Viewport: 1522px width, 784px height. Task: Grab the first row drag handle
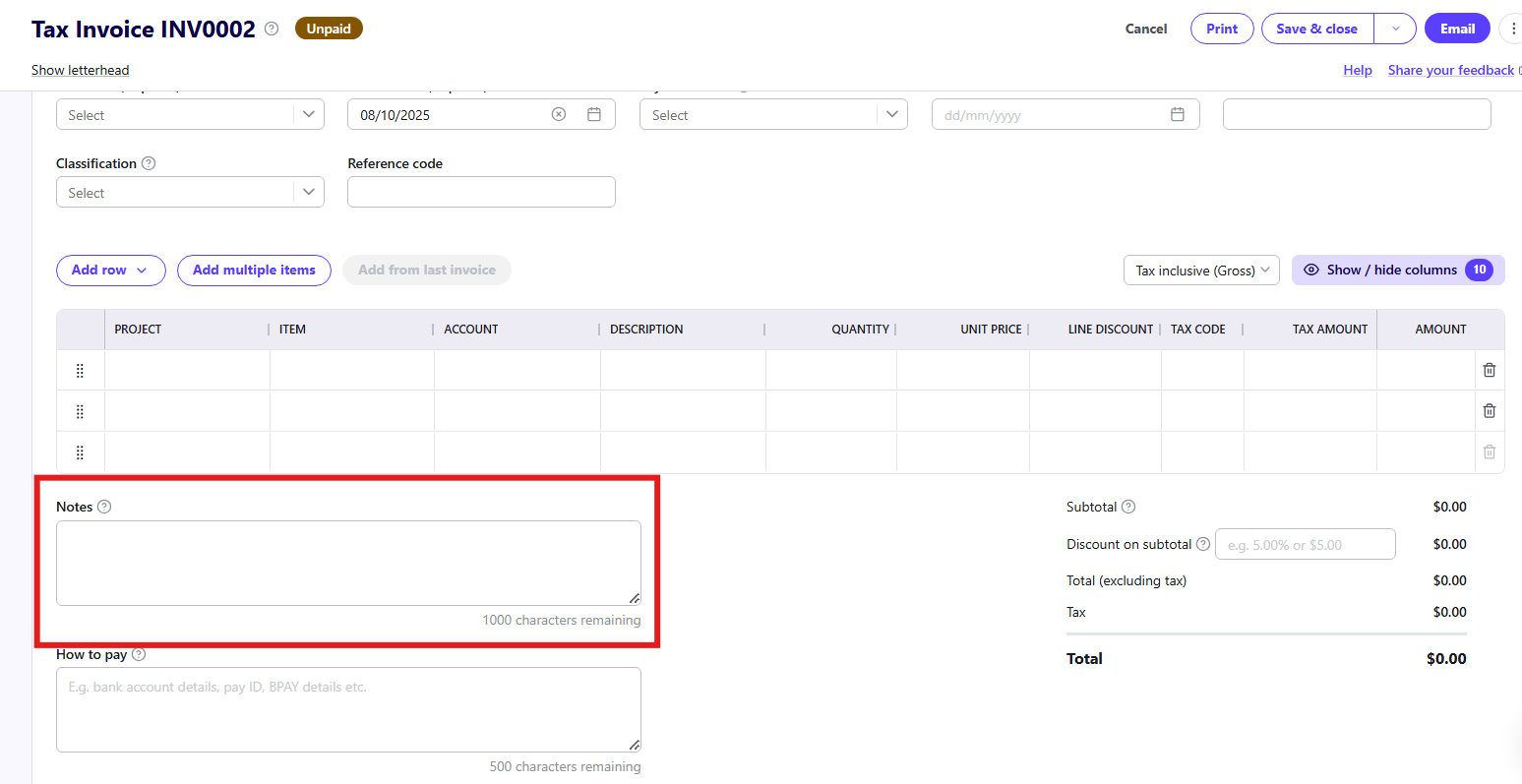tap(80, 370)
